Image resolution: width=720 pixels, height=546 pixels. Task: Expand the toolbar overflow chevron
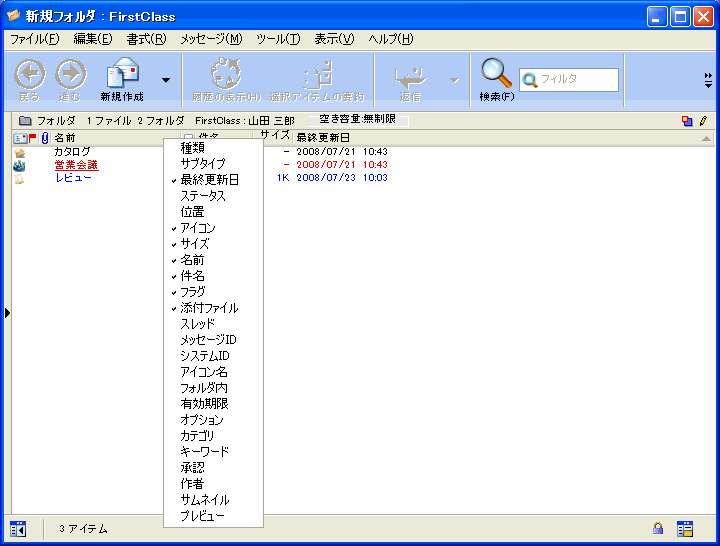coord(708,80)
